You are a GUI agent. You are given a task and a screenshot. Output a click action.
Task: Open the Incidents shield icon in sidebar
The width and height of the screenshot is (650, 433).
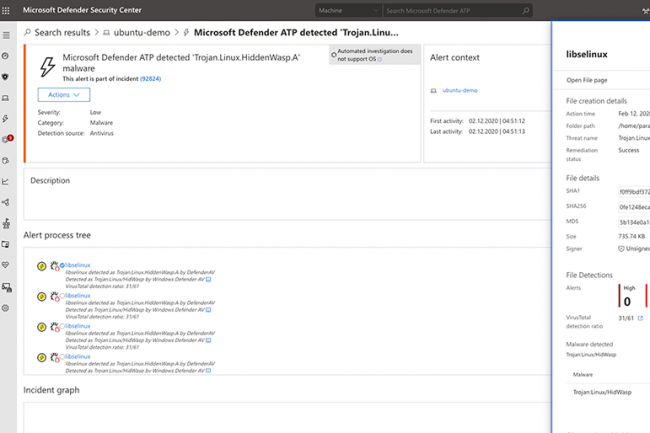click(5, 77)
